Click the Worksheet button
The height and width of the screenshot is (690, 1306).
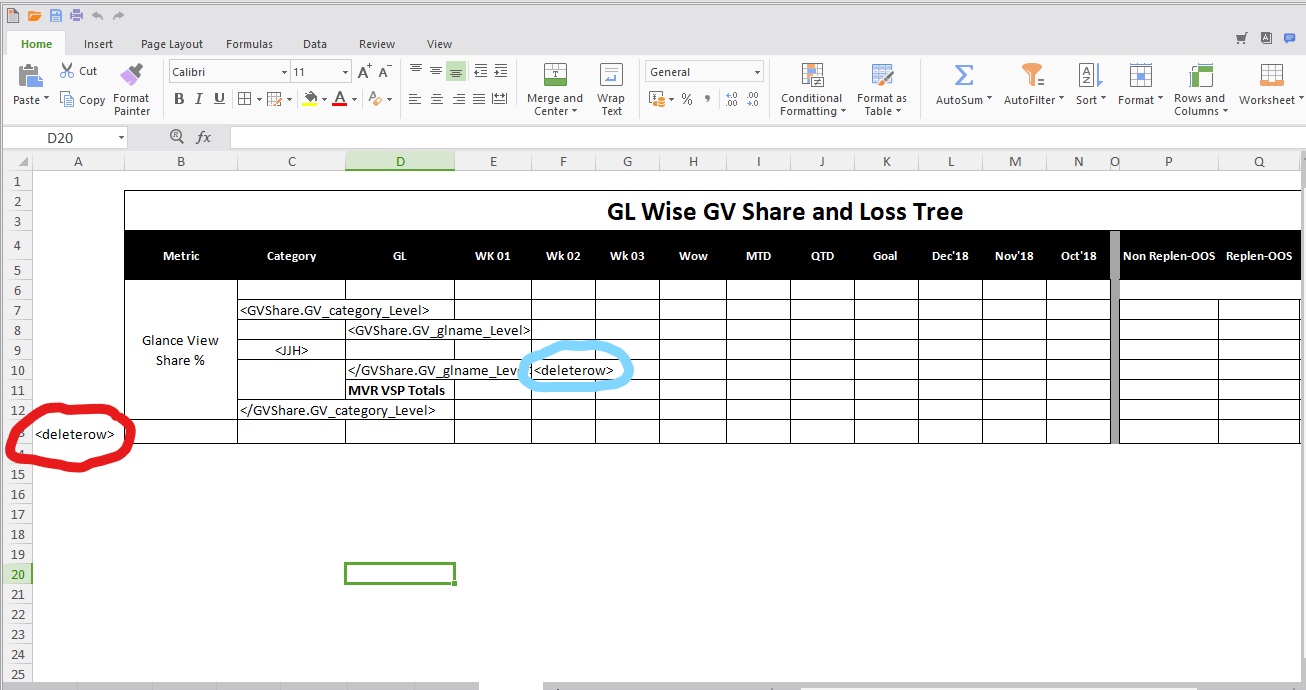click(1270, 87)
